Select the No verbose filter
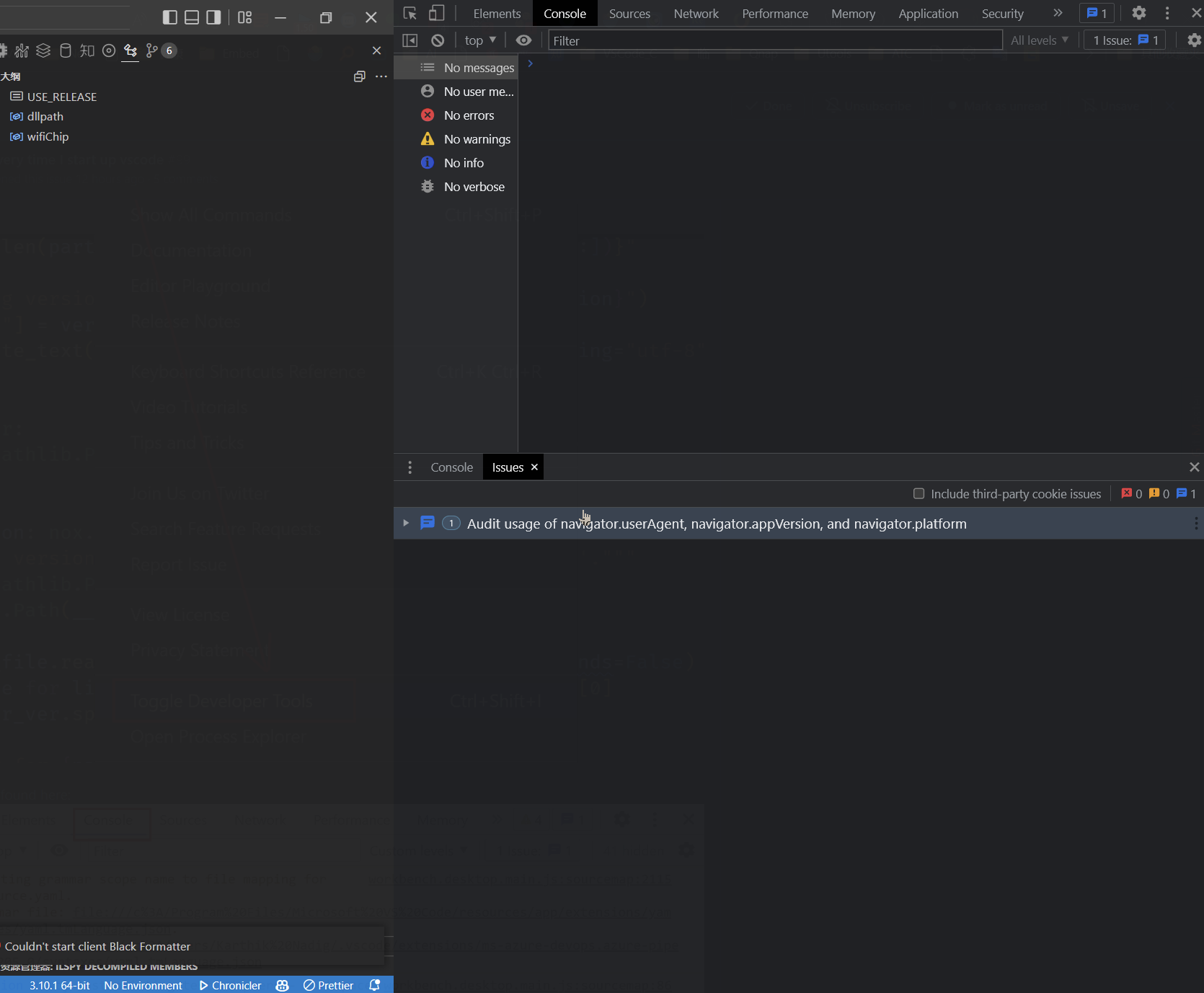The width and height of the screenshot is (1204, 993). 456,187
